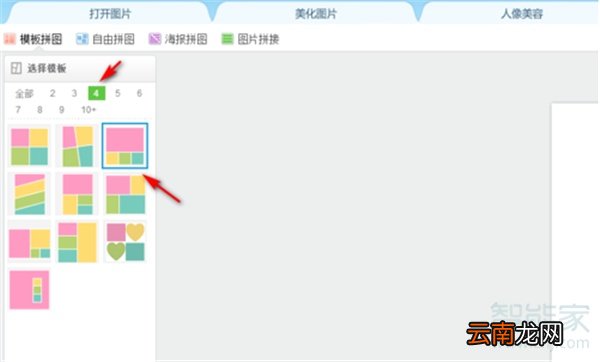Filter templates to 7 photos
Image resolution: width=600 pixels, height=362 pixels.
coord(18,110)
